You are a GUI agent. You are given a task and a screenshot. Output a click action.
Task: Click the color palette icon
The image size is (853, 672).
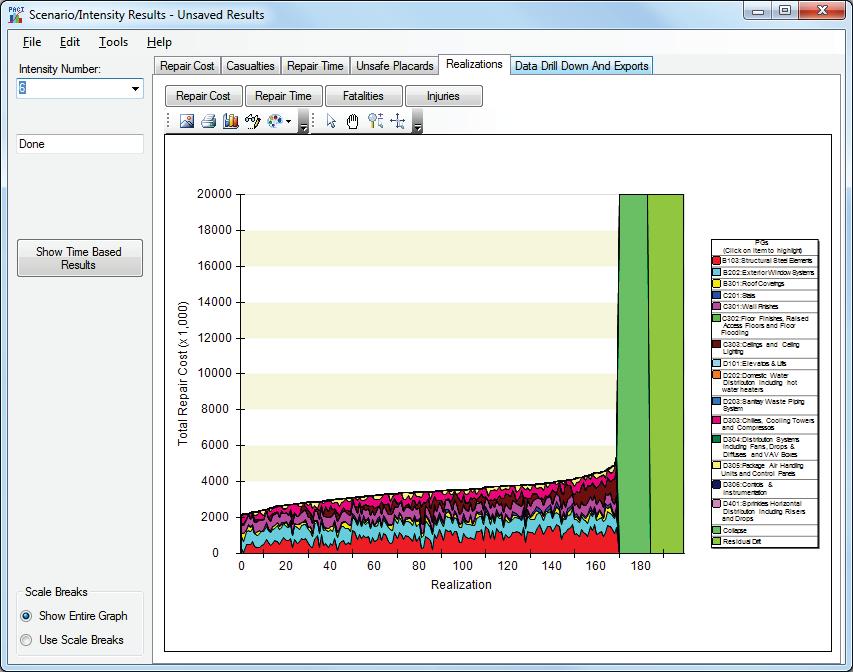(275, 121)
